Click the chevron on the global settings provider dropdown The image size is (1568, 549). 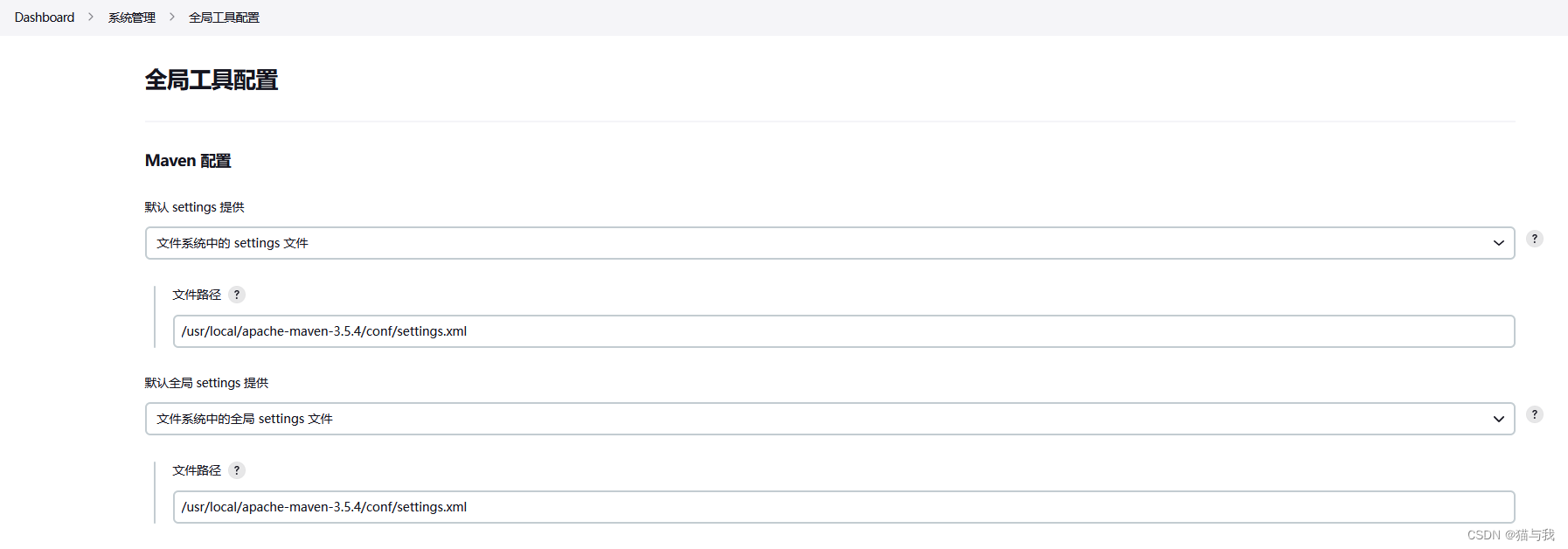[x=1499, y=419]
